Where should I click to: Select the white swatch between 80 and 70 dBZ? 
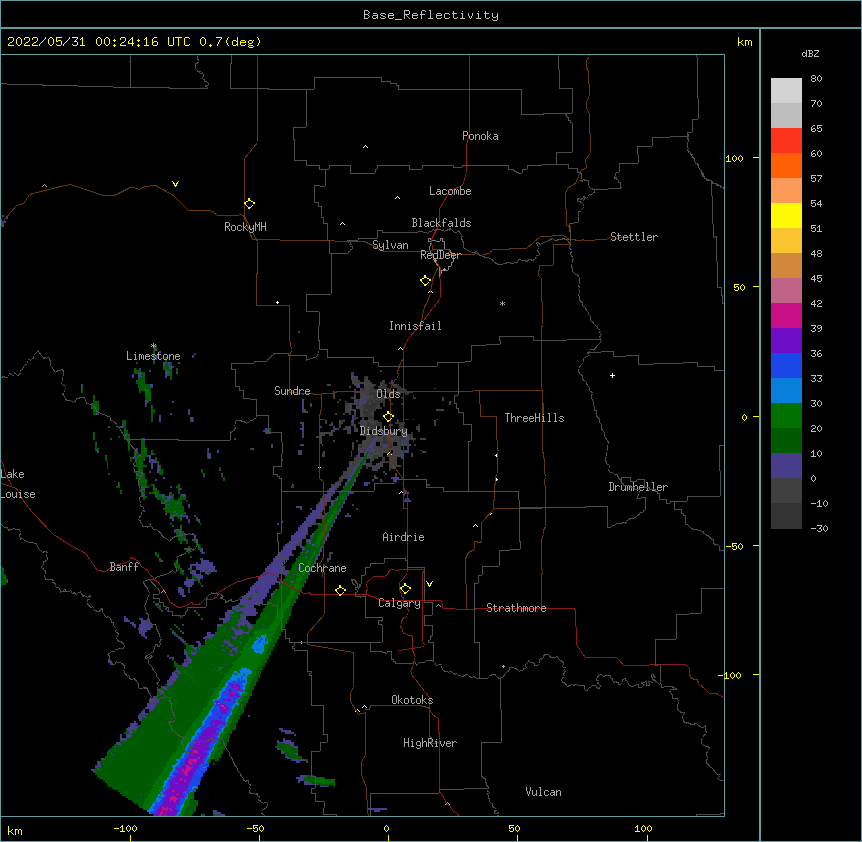point(786,91)
